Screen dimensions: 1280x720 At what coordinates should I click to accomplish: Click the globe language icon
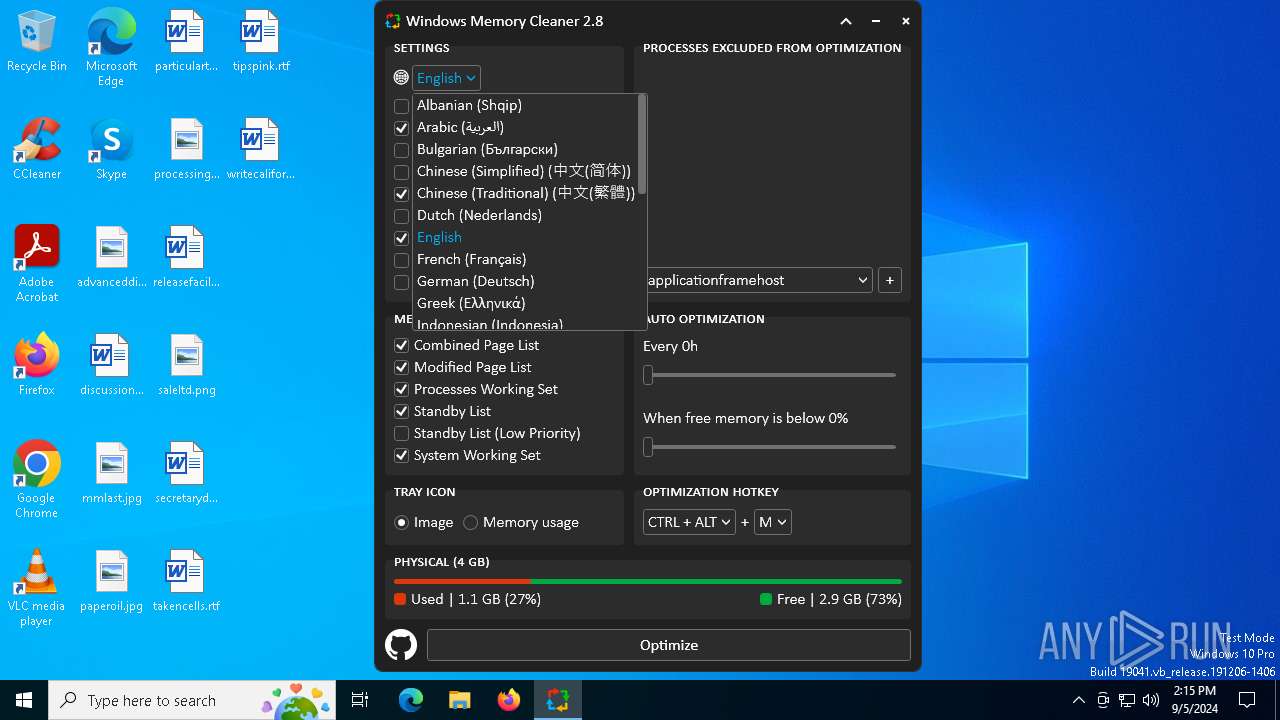point(401,78)
